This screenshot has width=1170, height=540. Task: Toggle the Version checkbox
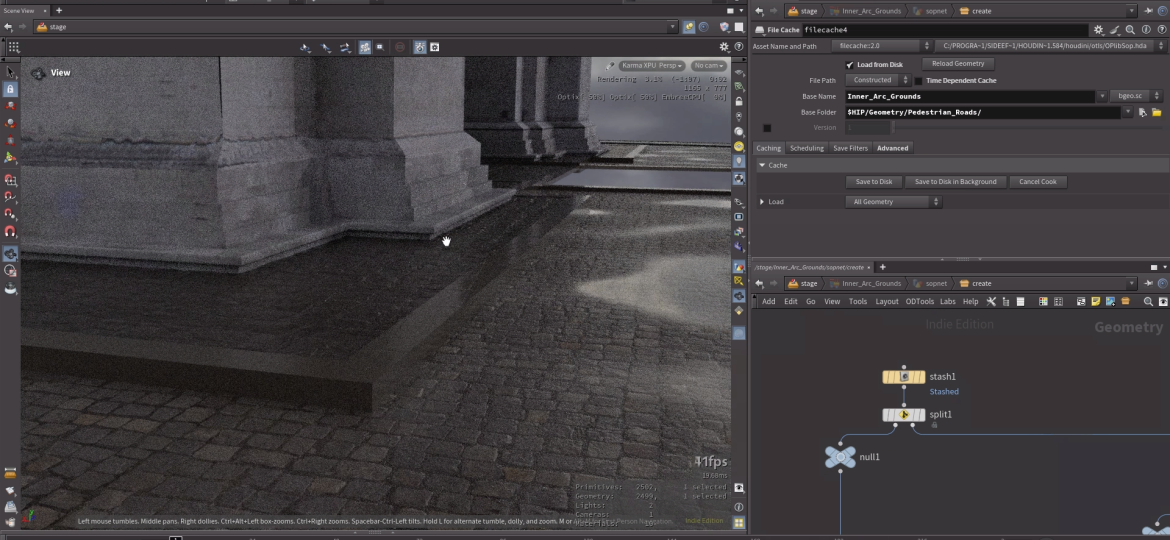pyautogui.click(x=767, y=128)
